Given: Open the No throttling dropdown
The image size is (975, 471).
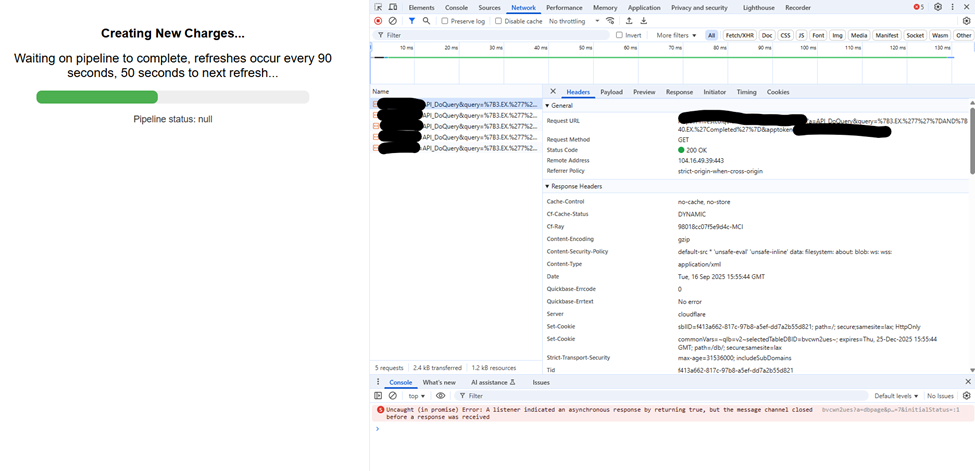Looking at the screenshot, I should pyautogui.click(x=571, y=21).
